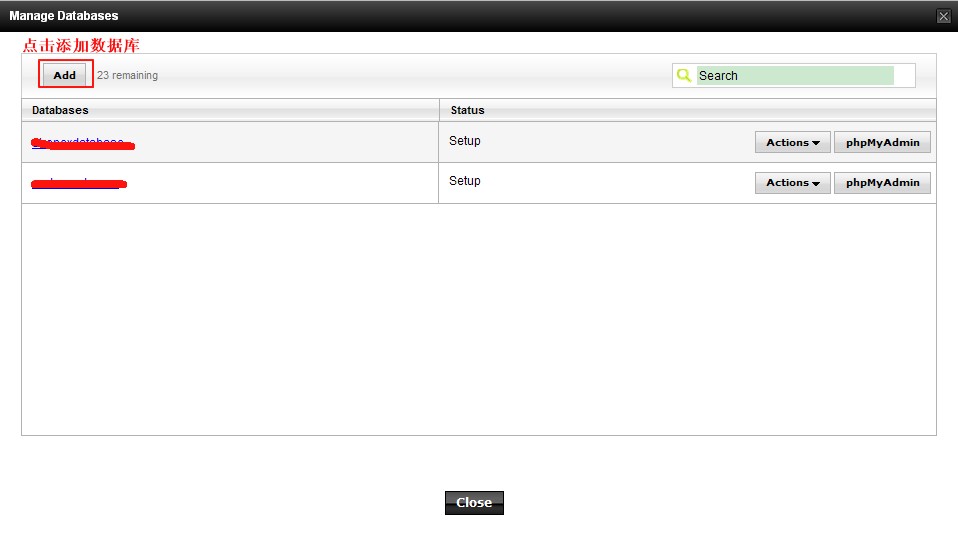
Task: Click the red Chinese annotation text
Action: [x=81, y=45]
